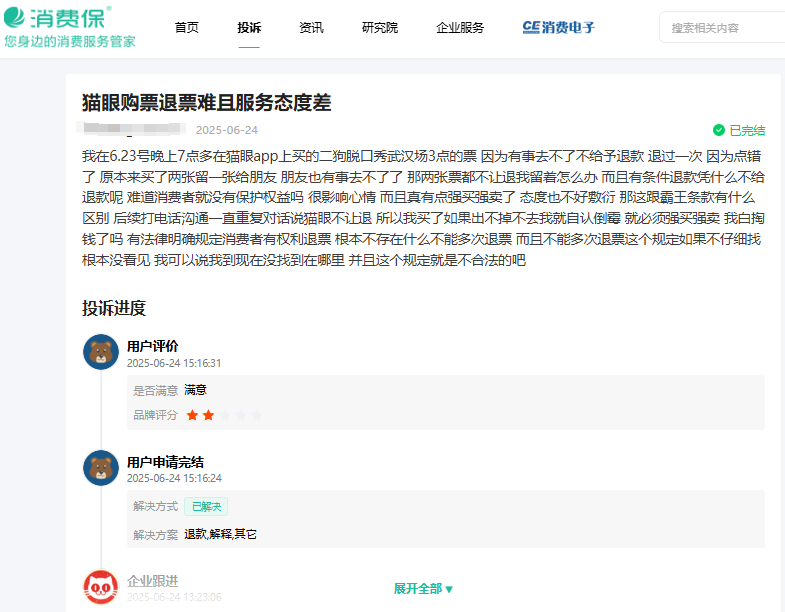Click the 消费保 logo
The width and height of the screenshot is (785, 612).
(58, 18)
